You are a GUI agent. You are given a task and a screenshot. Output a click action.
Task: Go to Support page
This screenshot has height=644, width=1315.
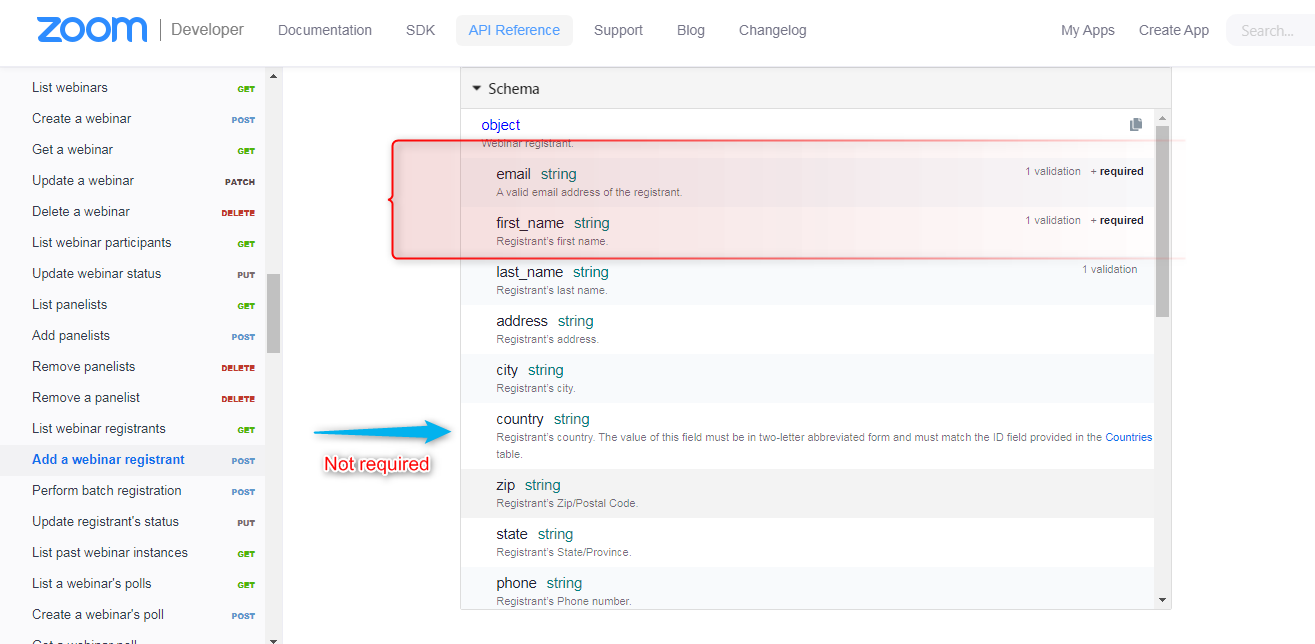(x=618, y=30)
